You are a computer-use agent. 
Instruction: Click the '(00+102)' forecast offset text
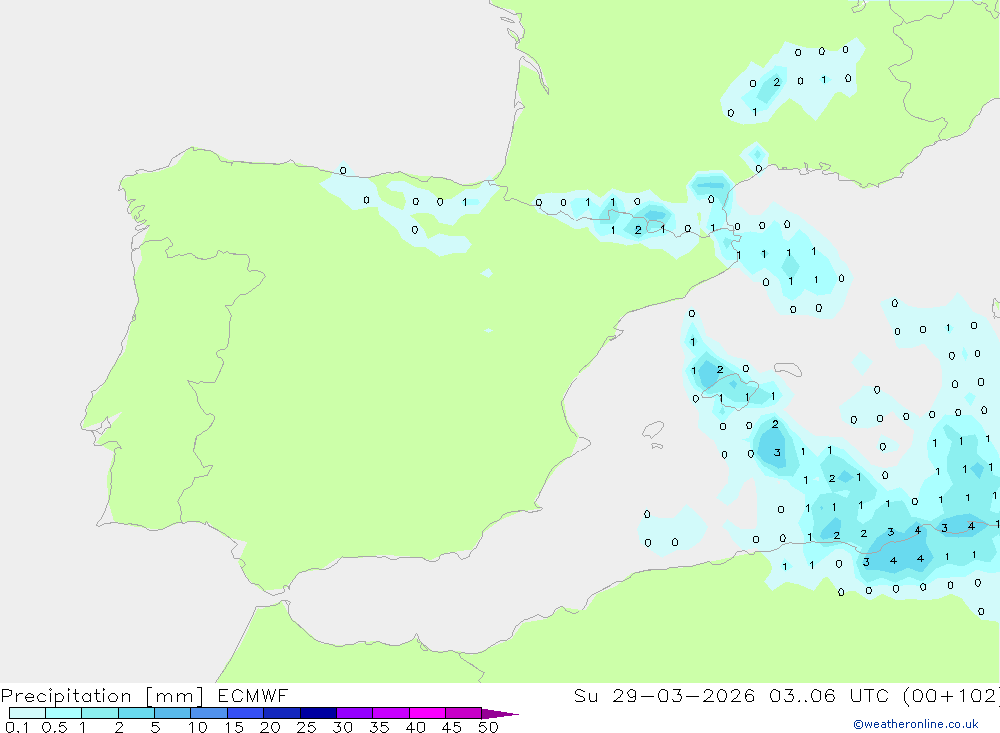951,695
